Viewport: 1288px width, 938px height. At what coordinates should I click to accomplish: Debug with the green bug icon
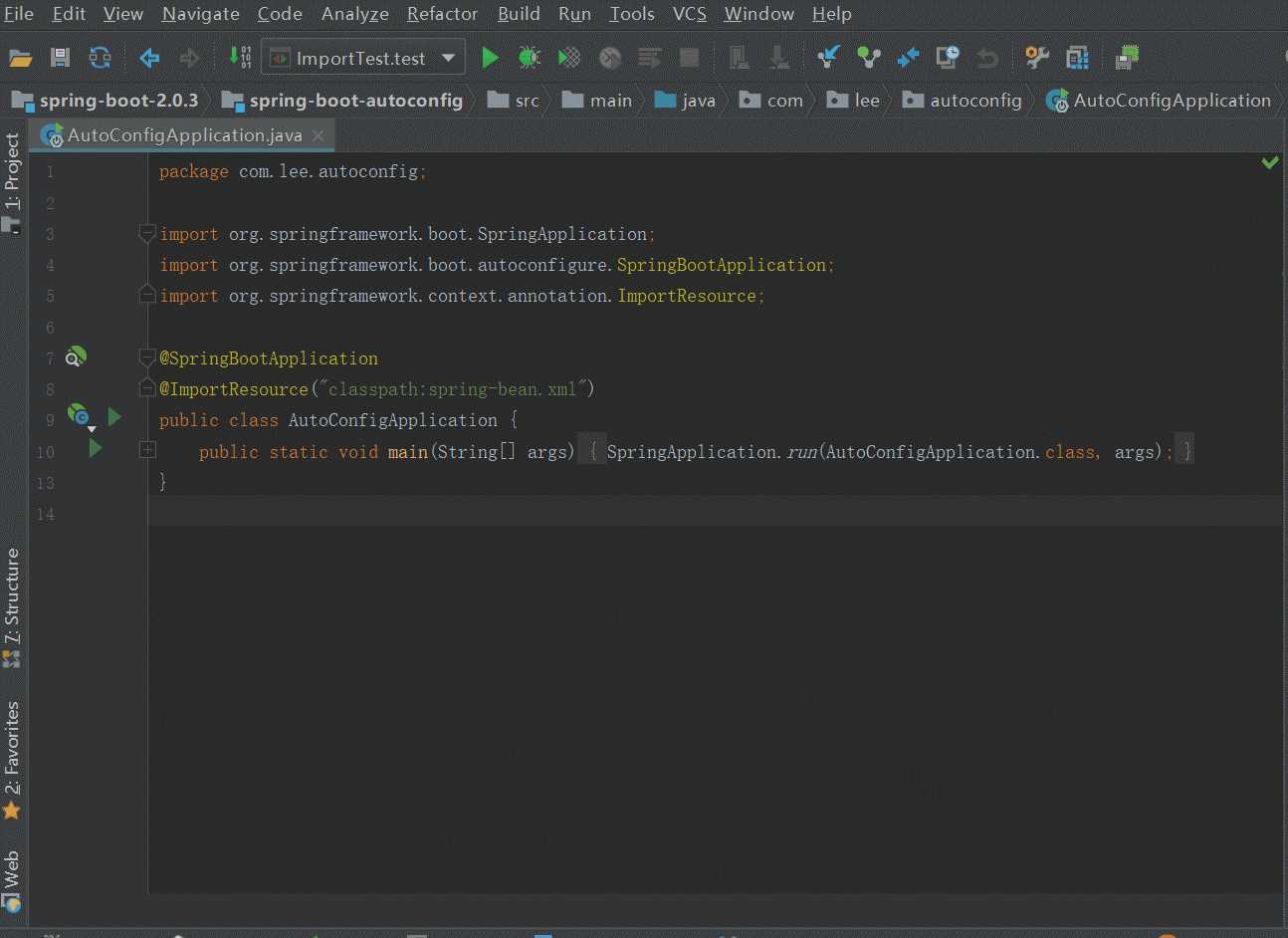tap(530, 58)
